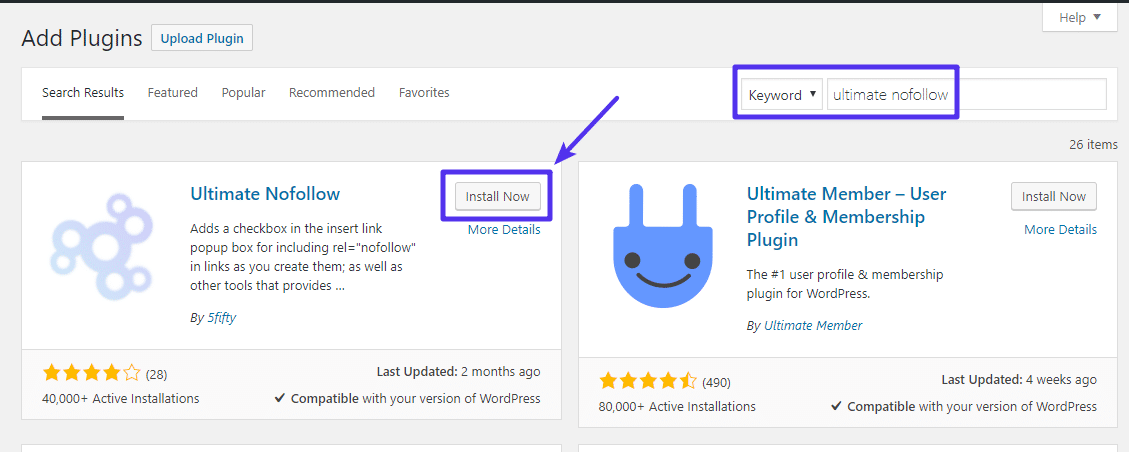Open More Details for Ultimate Member
Image resolution: width=1129 pixels, height=452 pixels.
click(x=1060, y=229)
